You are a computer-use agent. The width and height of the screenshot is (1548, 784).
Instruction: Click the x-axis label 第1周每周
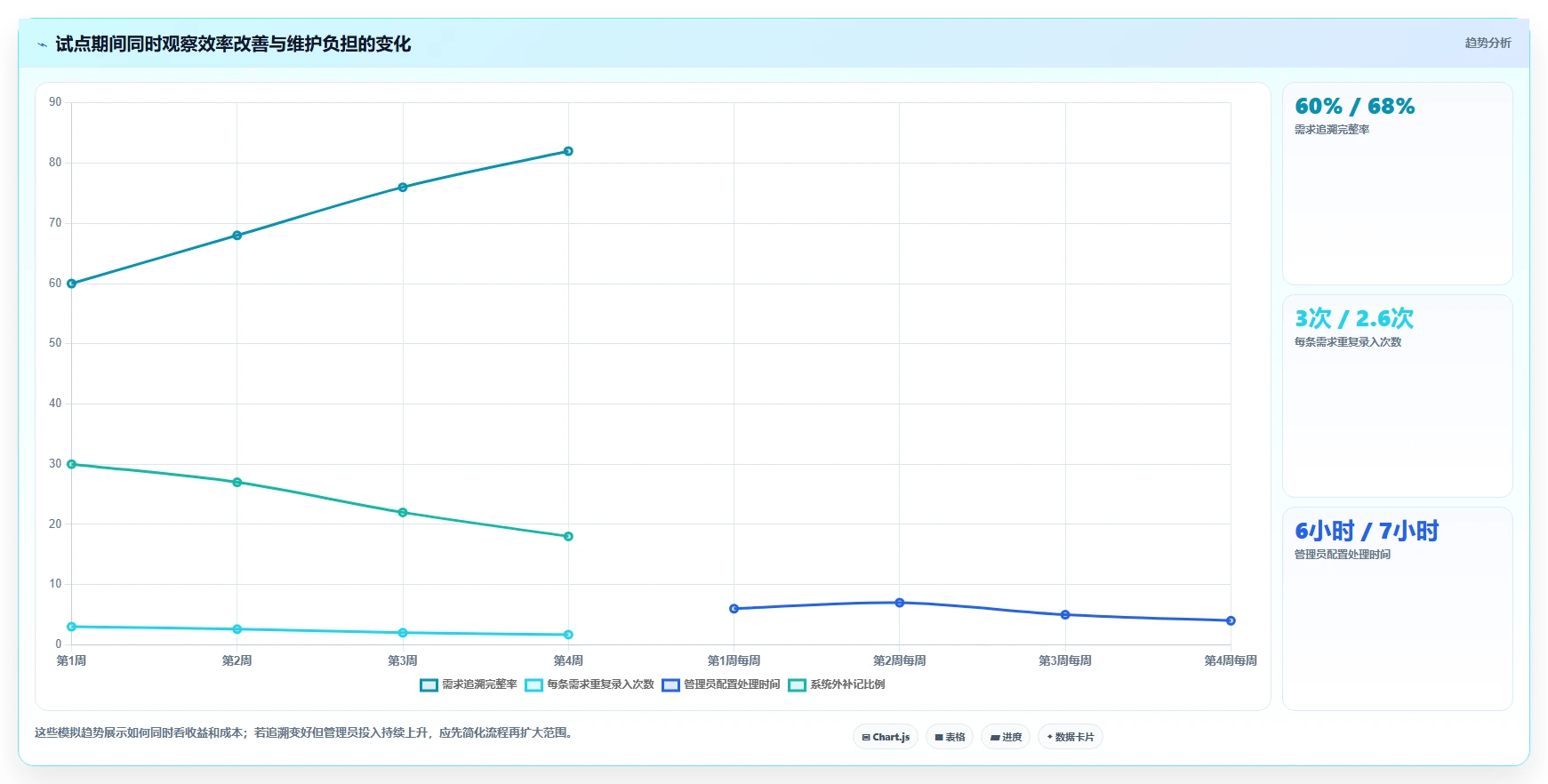[734, 660]
